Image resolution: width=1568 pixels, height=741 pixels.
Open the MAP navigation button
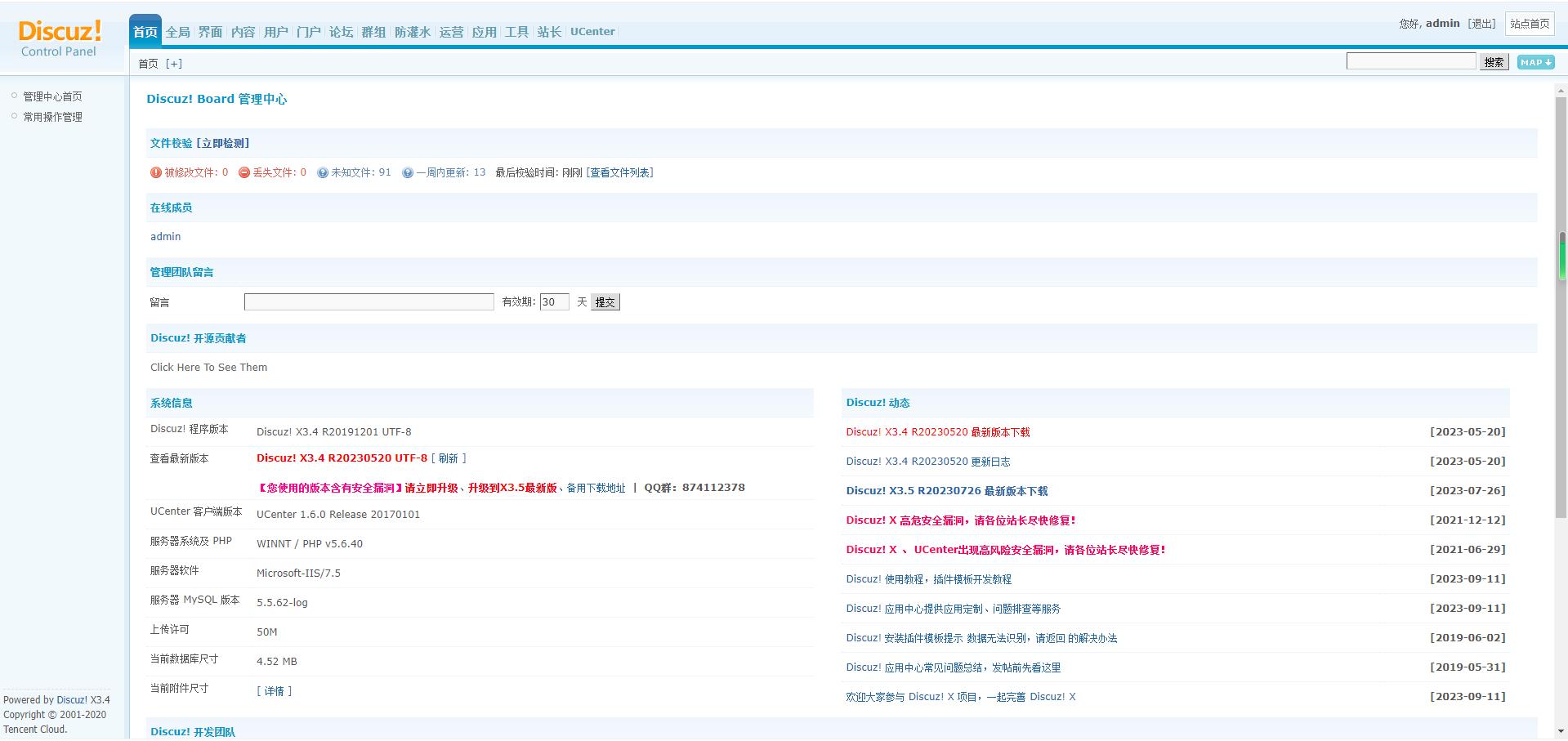[x=1535, y=62]
